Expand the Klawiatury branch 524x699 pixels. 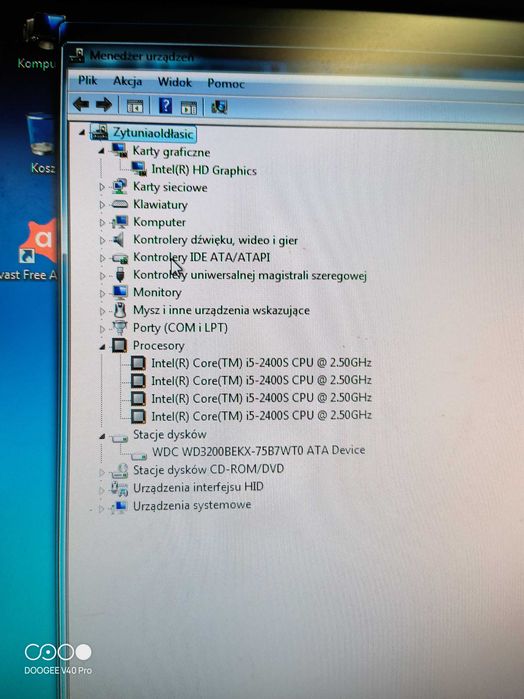click(x=102, y=205)
